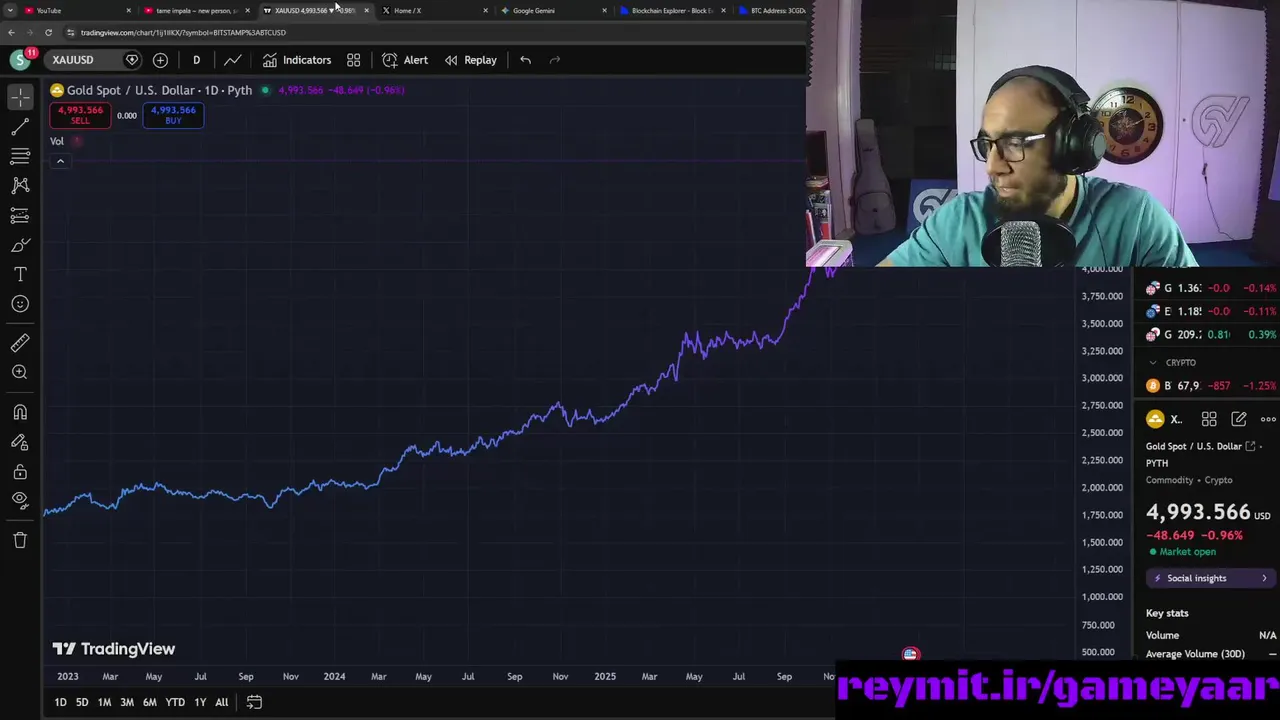
Task: Click the XAUUSD symbol search field
Action: pyautogui.click(x=84, y=60)
